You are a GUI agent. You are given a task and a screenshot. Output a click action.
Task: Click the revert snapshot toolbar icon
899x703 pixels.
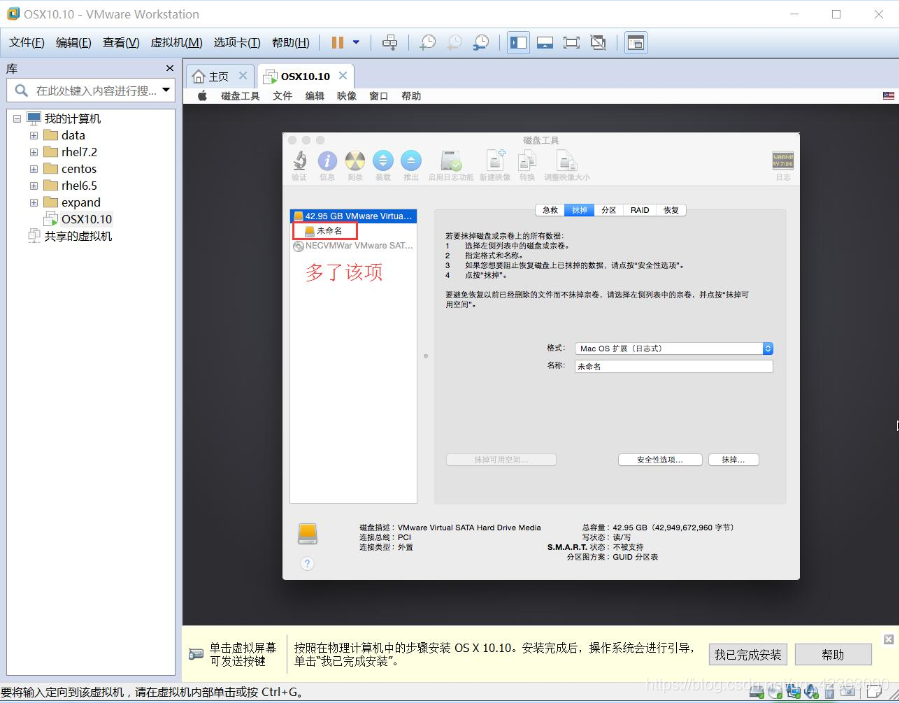point(454,42)
